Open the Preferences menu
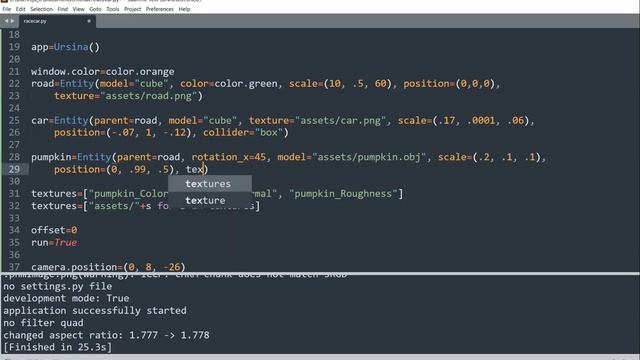Viewport: 640px width, 360px height. pos(160,9)
